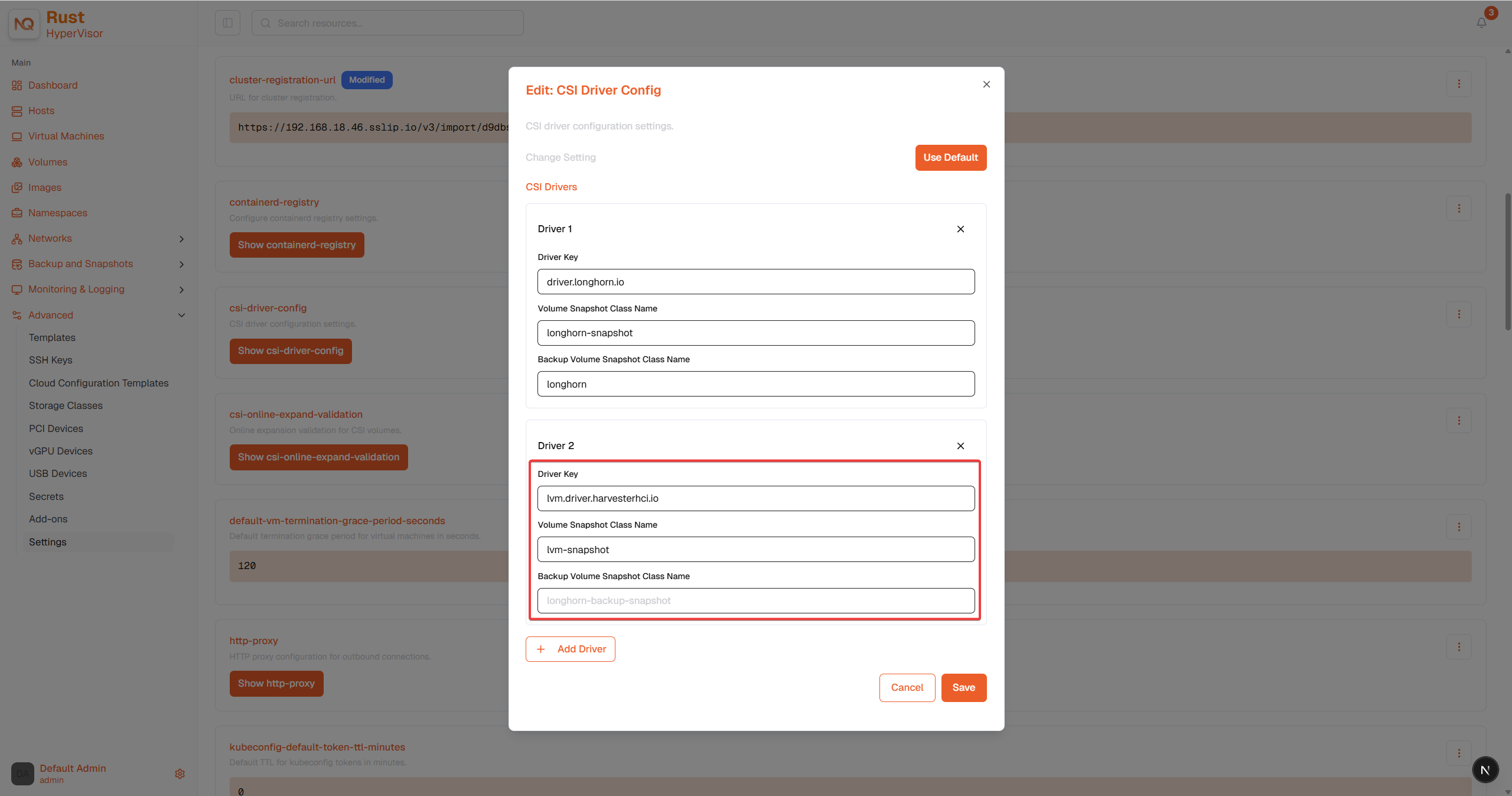1512x796 pixels.
Task: Click Show csi-online-expand-validation button
Action: click(318, 457)
